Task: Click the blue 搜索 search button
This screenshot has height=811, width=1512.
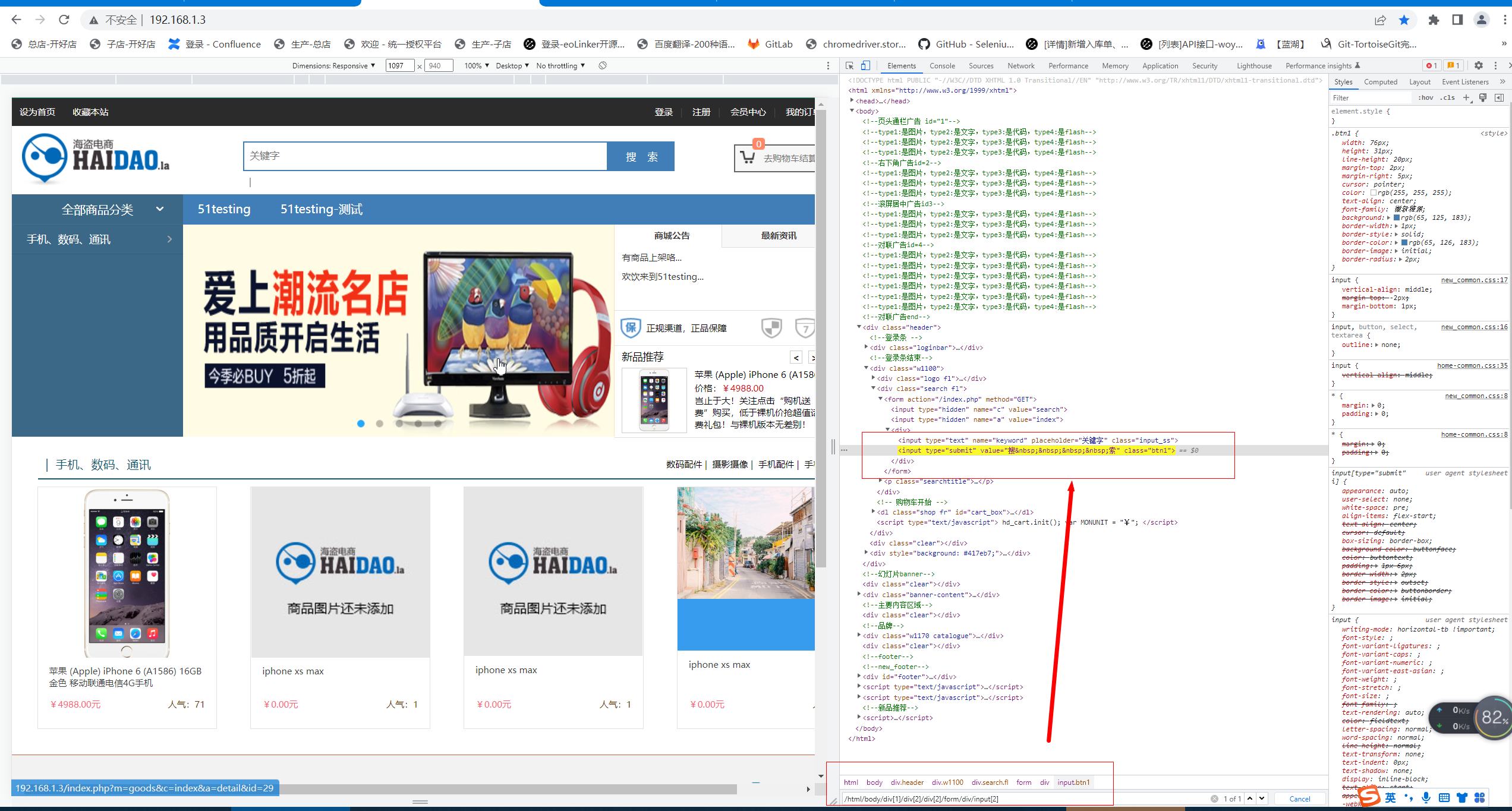Action: click(x=641, y=156)
